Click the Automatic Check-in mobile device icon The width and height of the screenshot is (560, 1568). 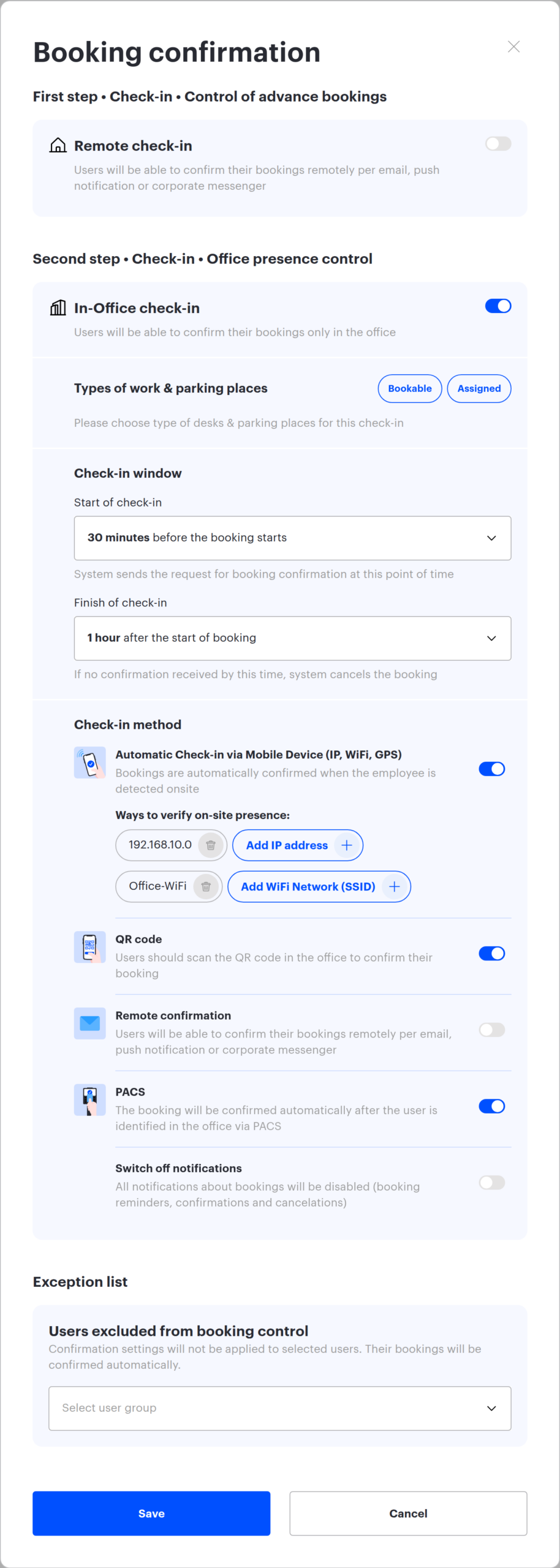pos(90,763)
